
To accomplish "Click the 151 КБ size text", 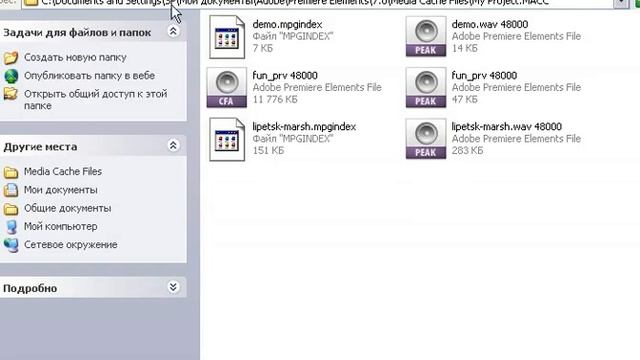I will (268, 151).
